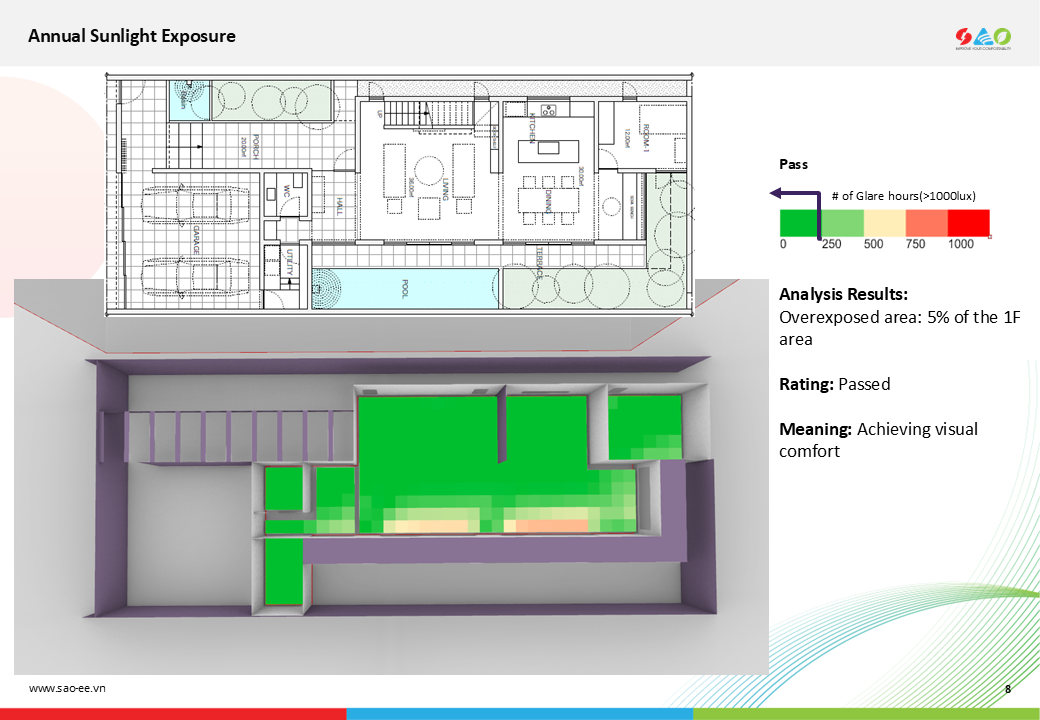Click the DINING label on the floor plan
The height and width of the screenshot is (720, 1040).
[549, 200]
